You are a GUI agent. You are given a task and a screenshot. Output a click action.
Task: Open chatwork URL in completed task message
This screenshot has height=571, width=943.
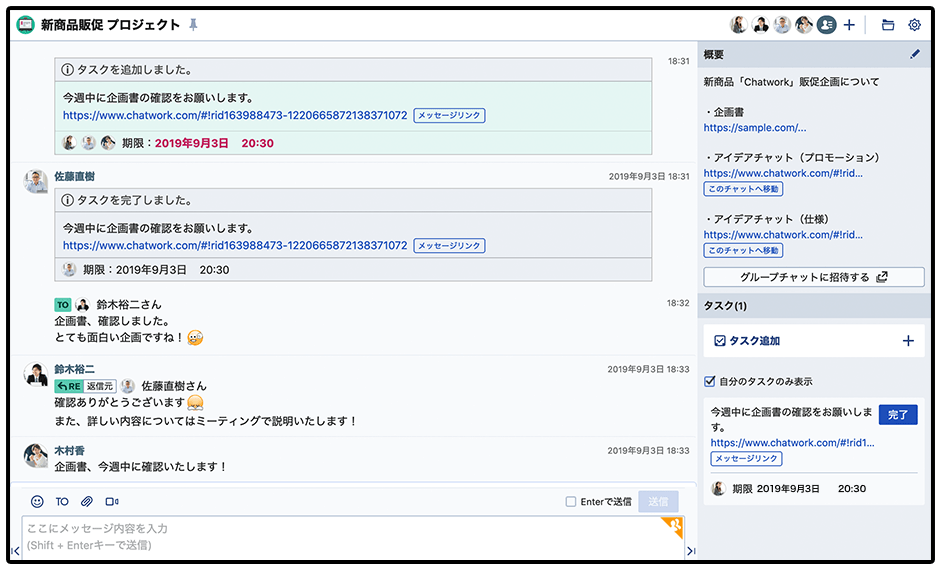235,245
